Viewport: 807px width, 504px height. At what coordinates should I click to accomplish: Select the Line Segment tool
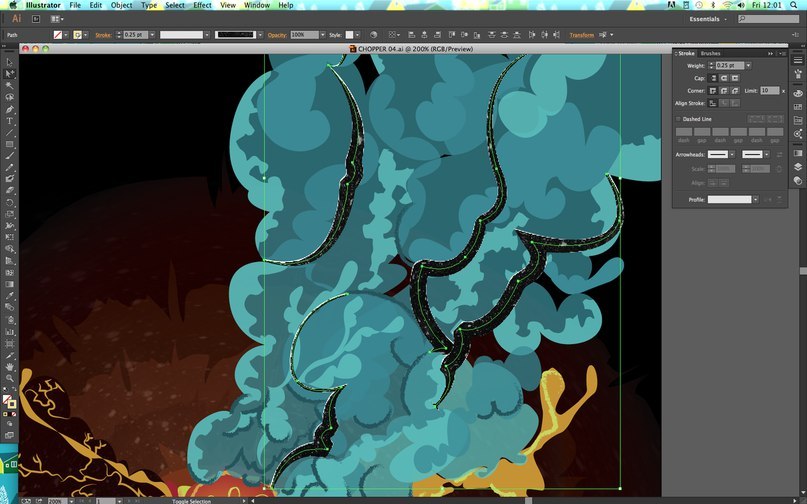(x=9, y=133)
